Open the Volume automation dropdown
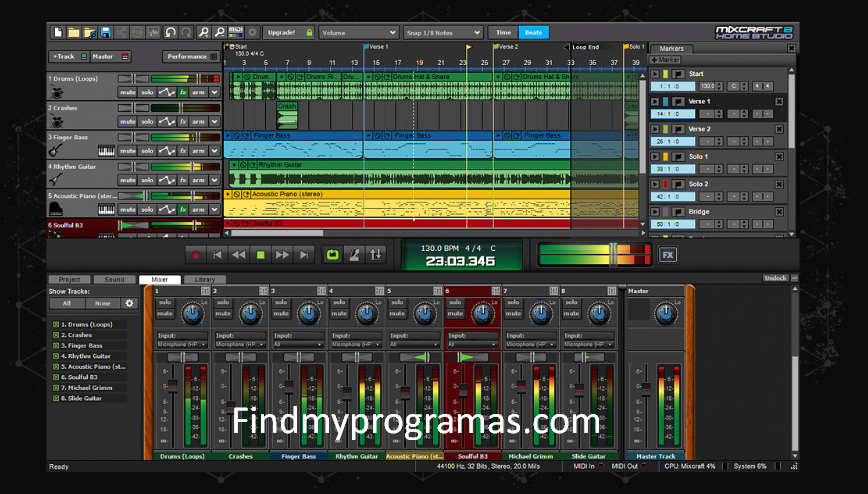868x494 pixels. coord(358,33)
